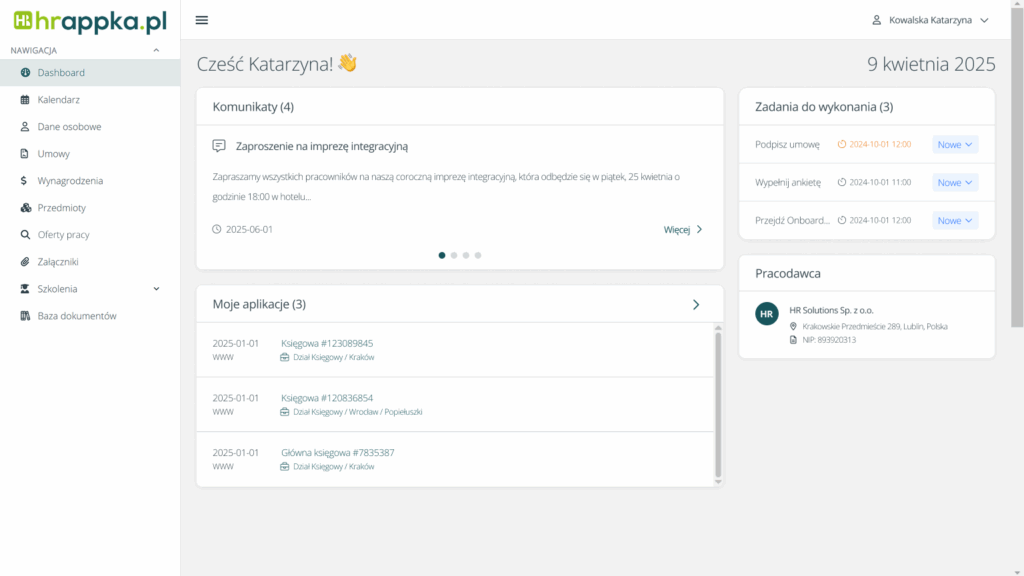The height and width of the screenshot is (576, 1024).
Task: Select the second announcement carousel dot
Action: [x=454, y=255]
